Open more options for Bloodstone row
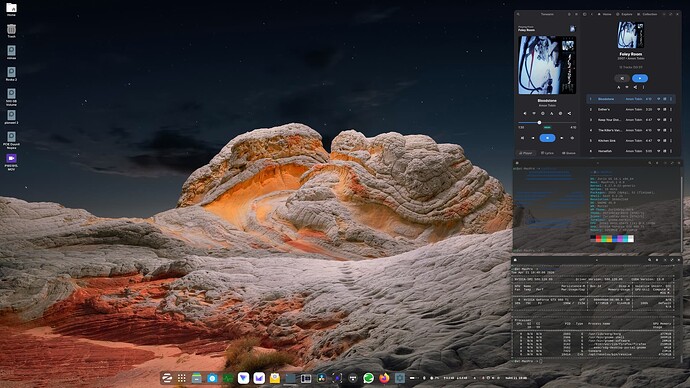The height and width of the screenshot is (388, 690). [671, 99]
